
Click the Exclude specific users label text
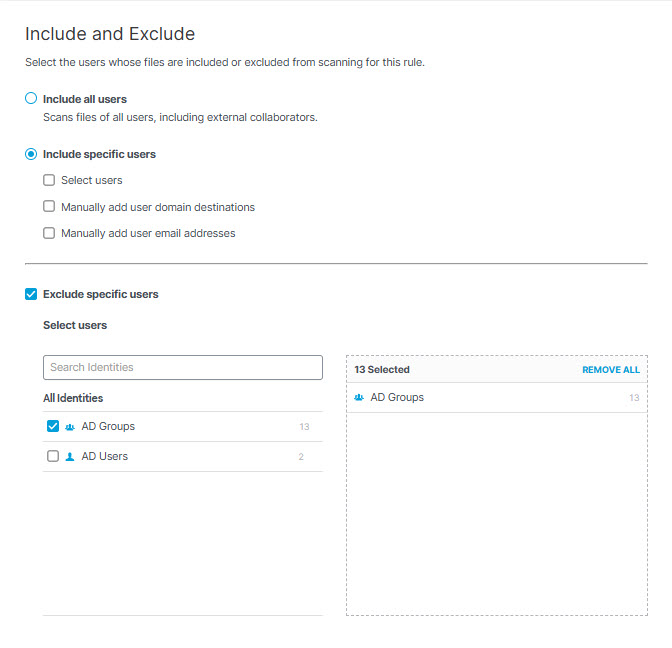101,294
